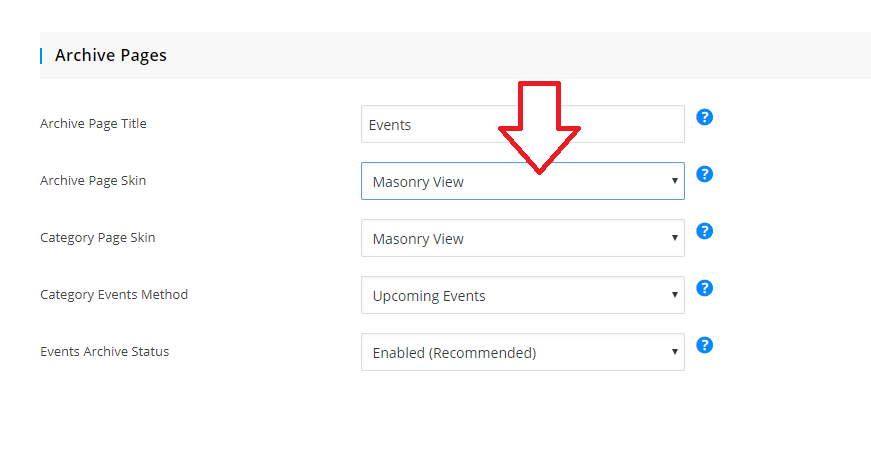This screenshot has width=871, height=449.
Task: Click the red downward arrow annotation
Action: [539, 127]
